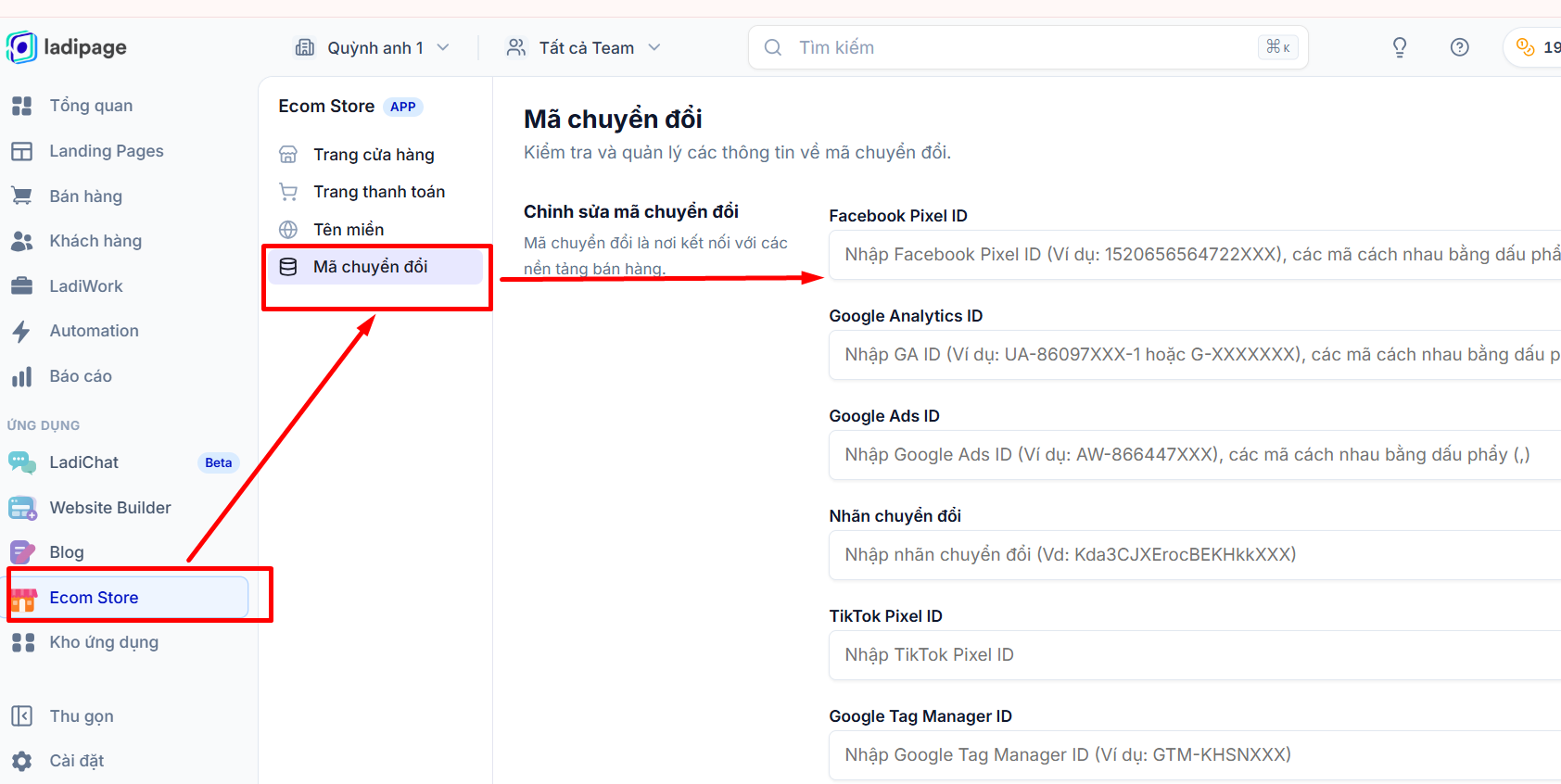
Task: Focus the Facebook Pixel ID field
Action: point(1195,255)
